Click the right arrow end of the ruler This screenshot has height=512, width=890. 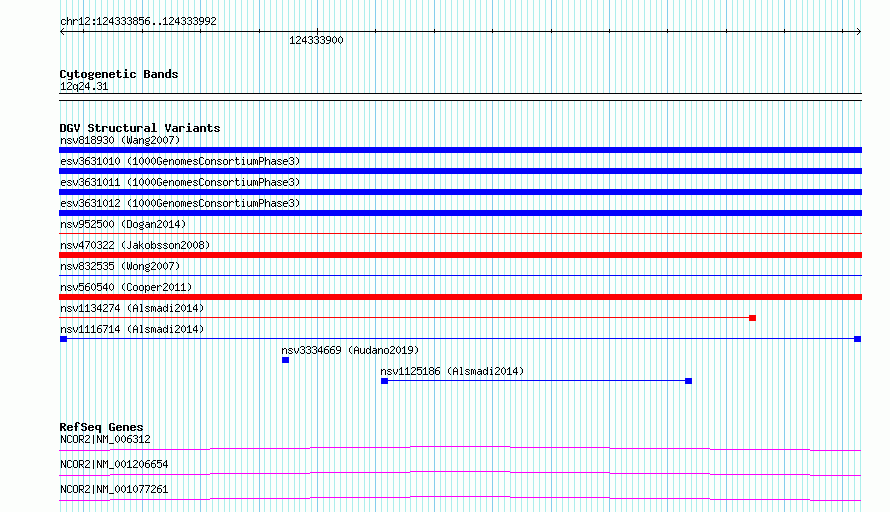[x=859, y=32]
